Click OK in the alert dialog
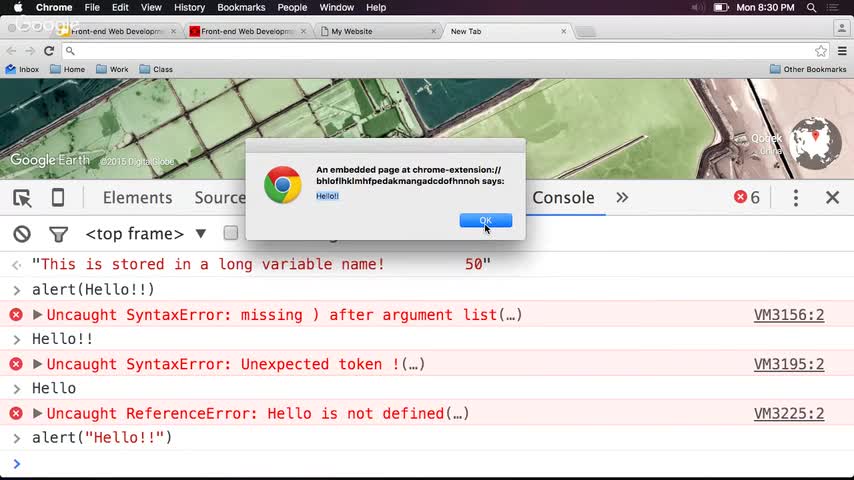The height and width of the screenshot is (480, 854). pyautogui.click(x=485, y=220)
